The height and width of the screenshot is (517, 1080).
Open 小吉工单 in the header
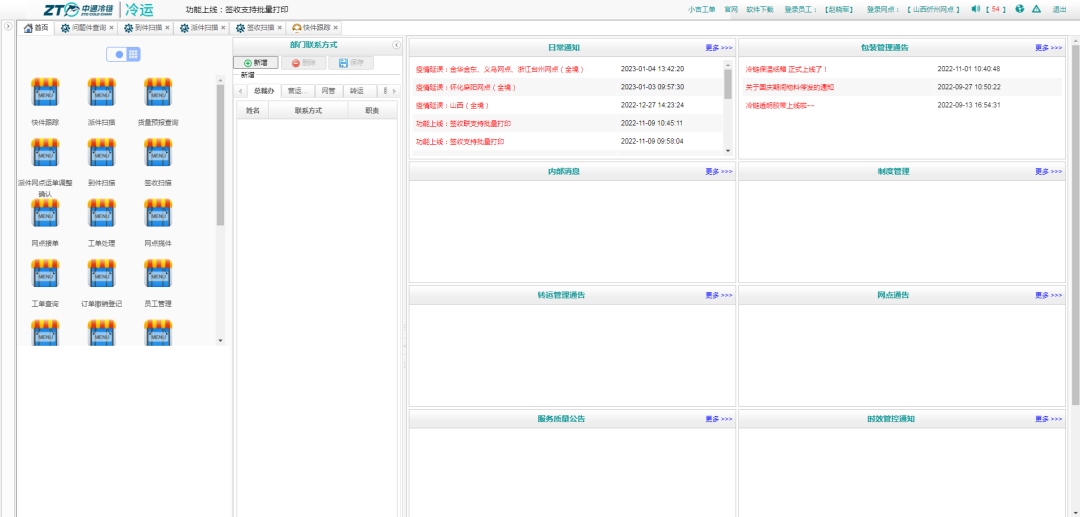coord(701,10)
